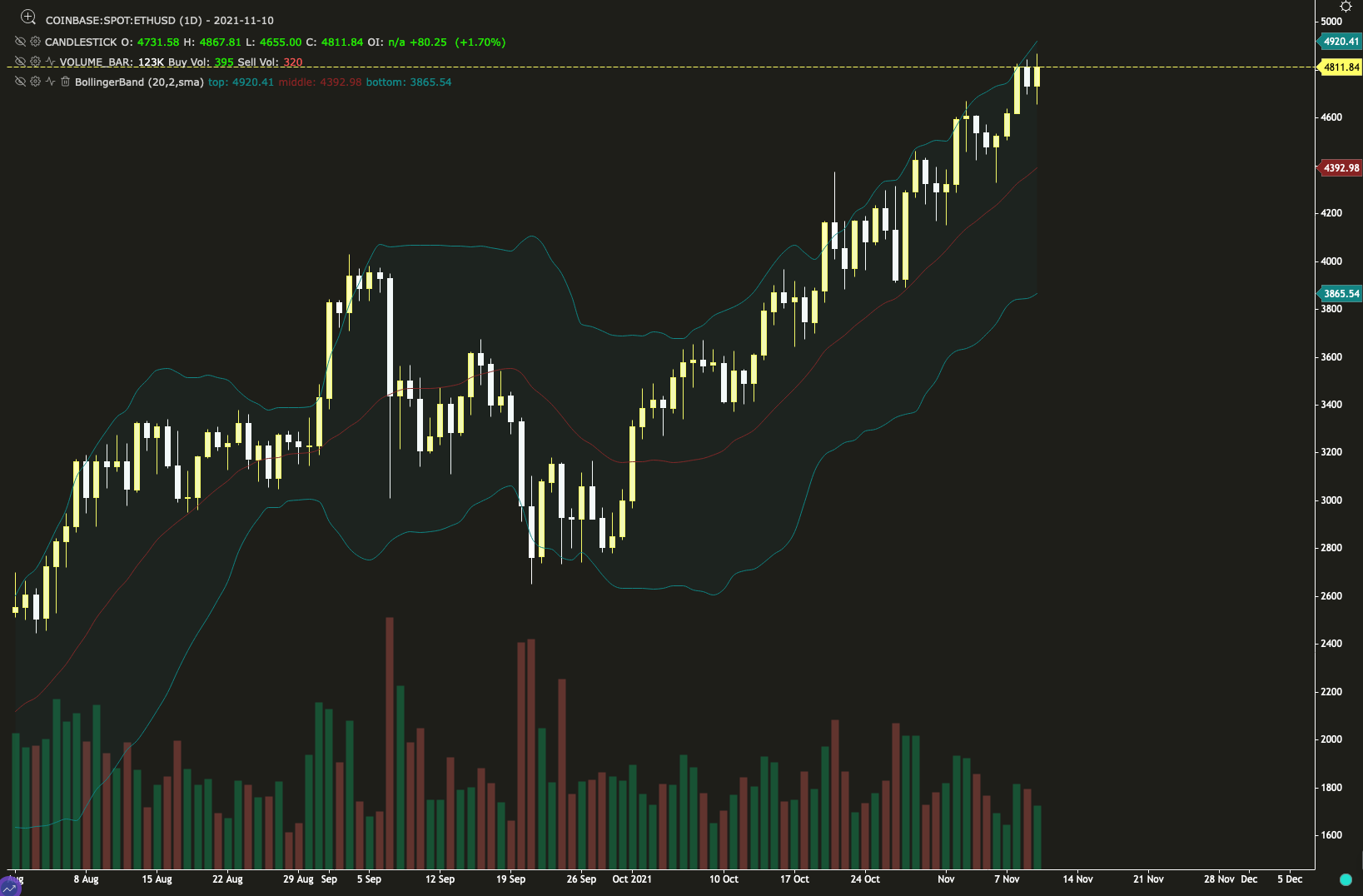Open BollingerBand settings gear
The width and height of the screenshot is (1363, 896).
tap(36, 82)
